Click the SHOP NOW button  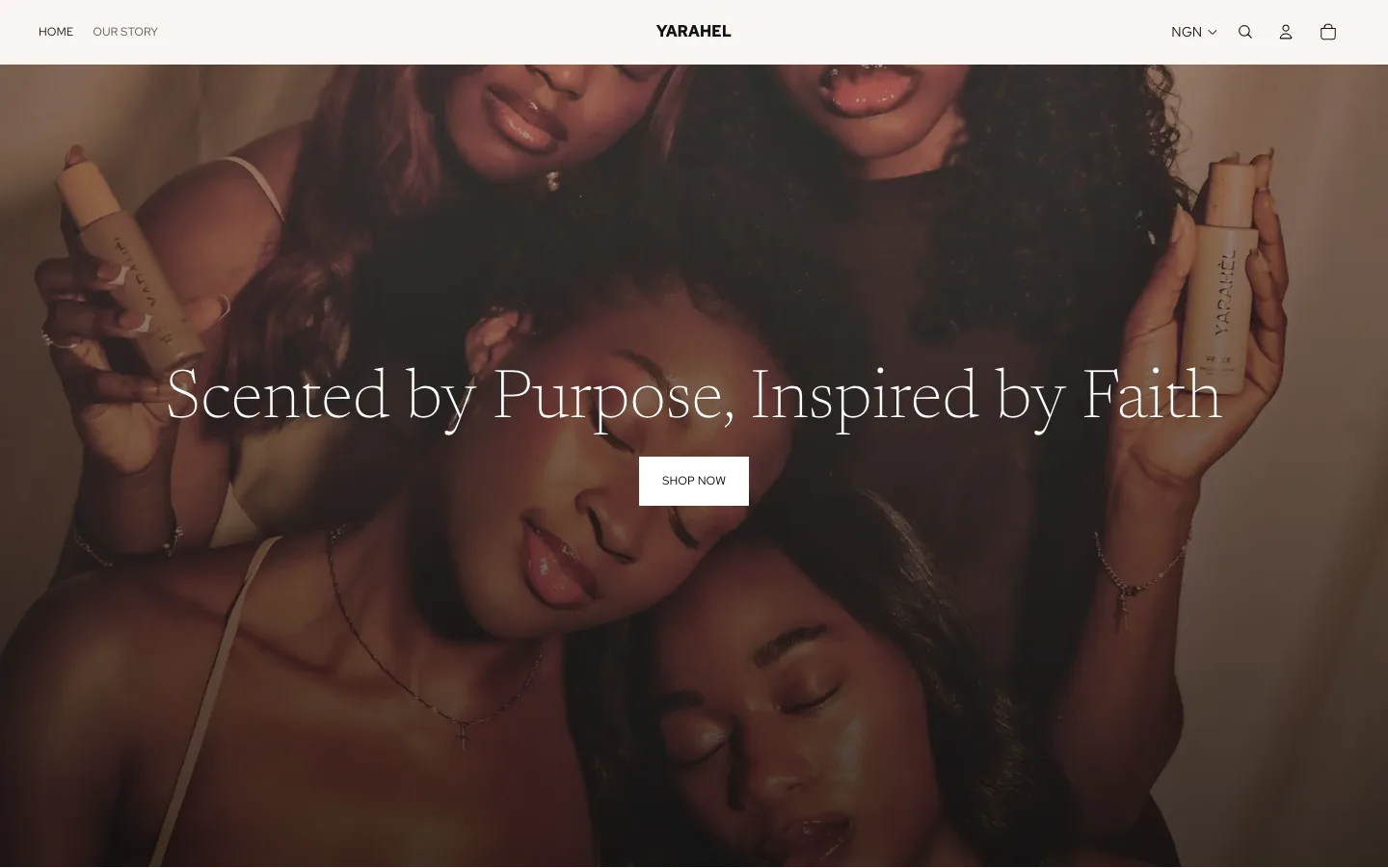click(x=694, y=481)
